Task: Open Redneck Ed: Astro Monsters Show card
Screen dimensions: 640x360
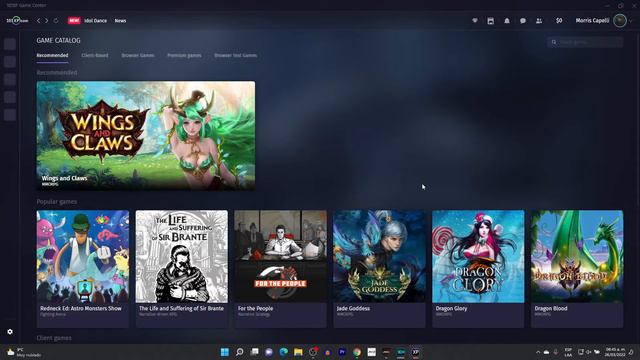Action: [83, 269]
